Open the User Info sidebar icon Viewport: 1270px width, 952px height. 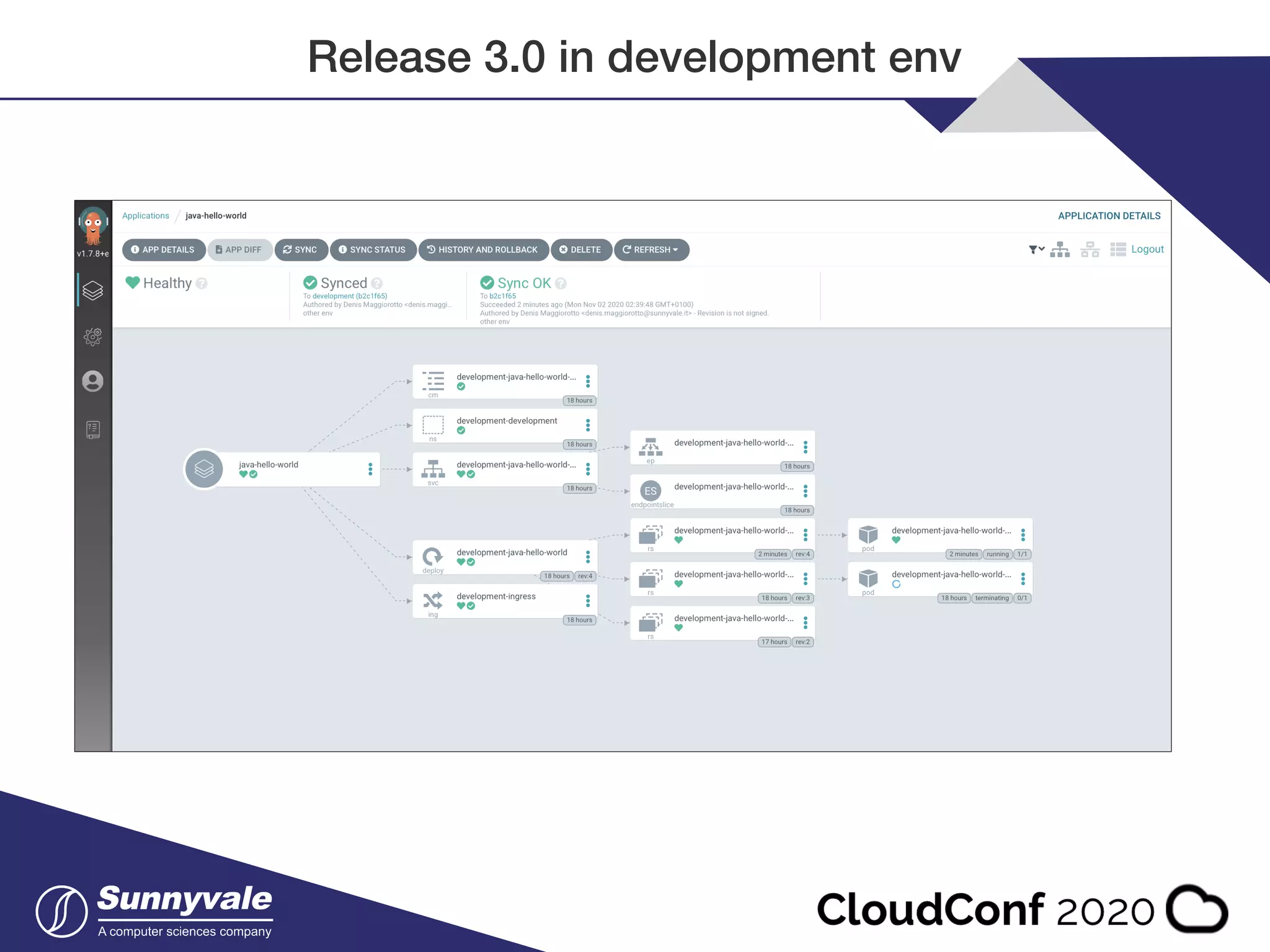(93, 381)
